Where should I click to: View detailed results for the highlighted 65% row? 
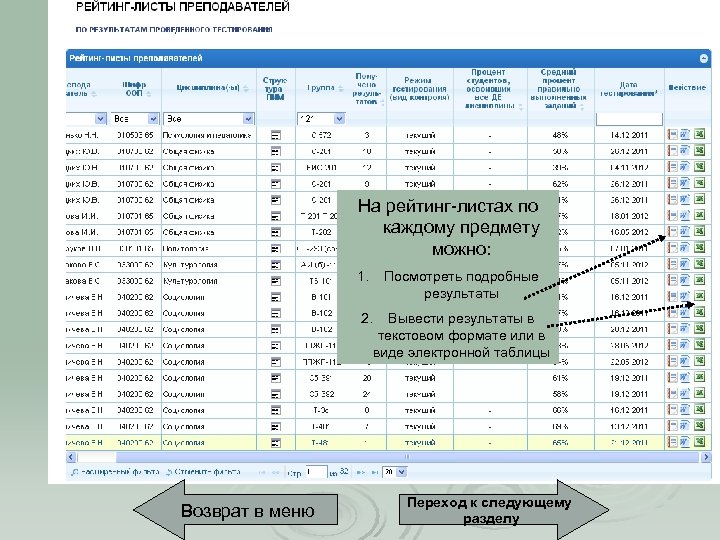(672, 442)
